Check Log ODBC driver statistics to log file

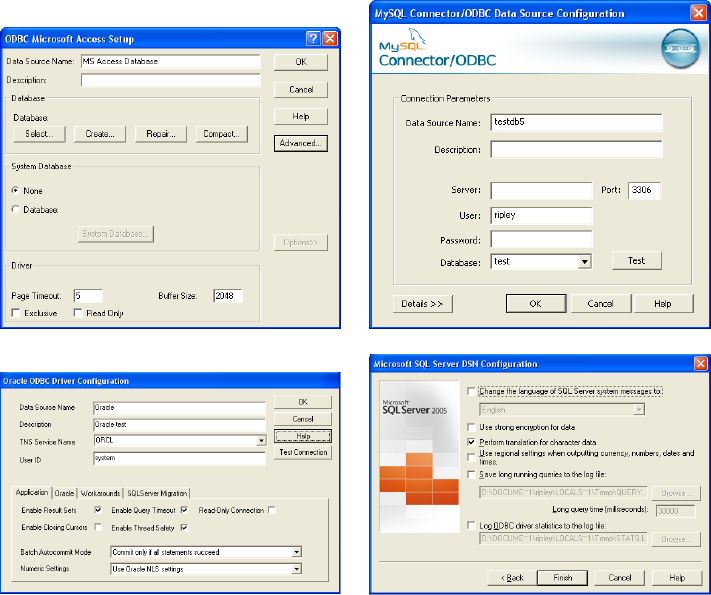pos(472,525)
